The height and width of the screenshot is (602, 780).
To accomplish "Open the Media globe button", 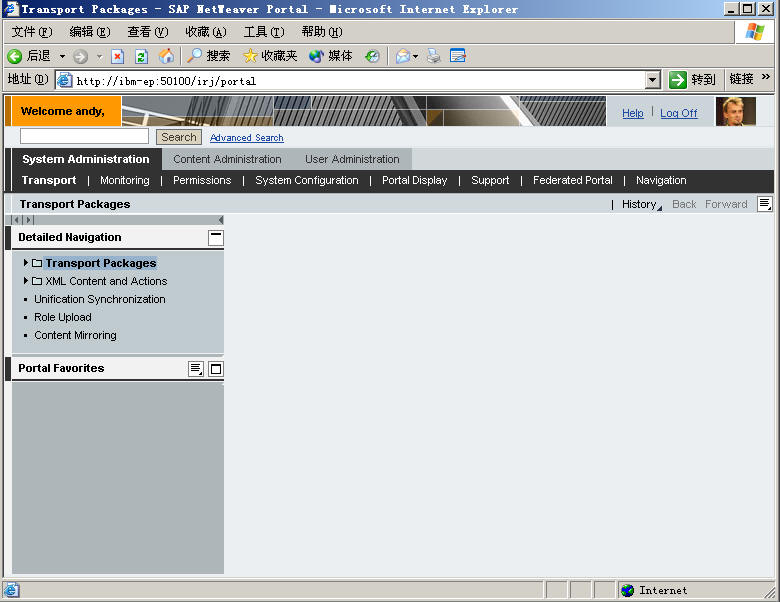I will 331,56.
